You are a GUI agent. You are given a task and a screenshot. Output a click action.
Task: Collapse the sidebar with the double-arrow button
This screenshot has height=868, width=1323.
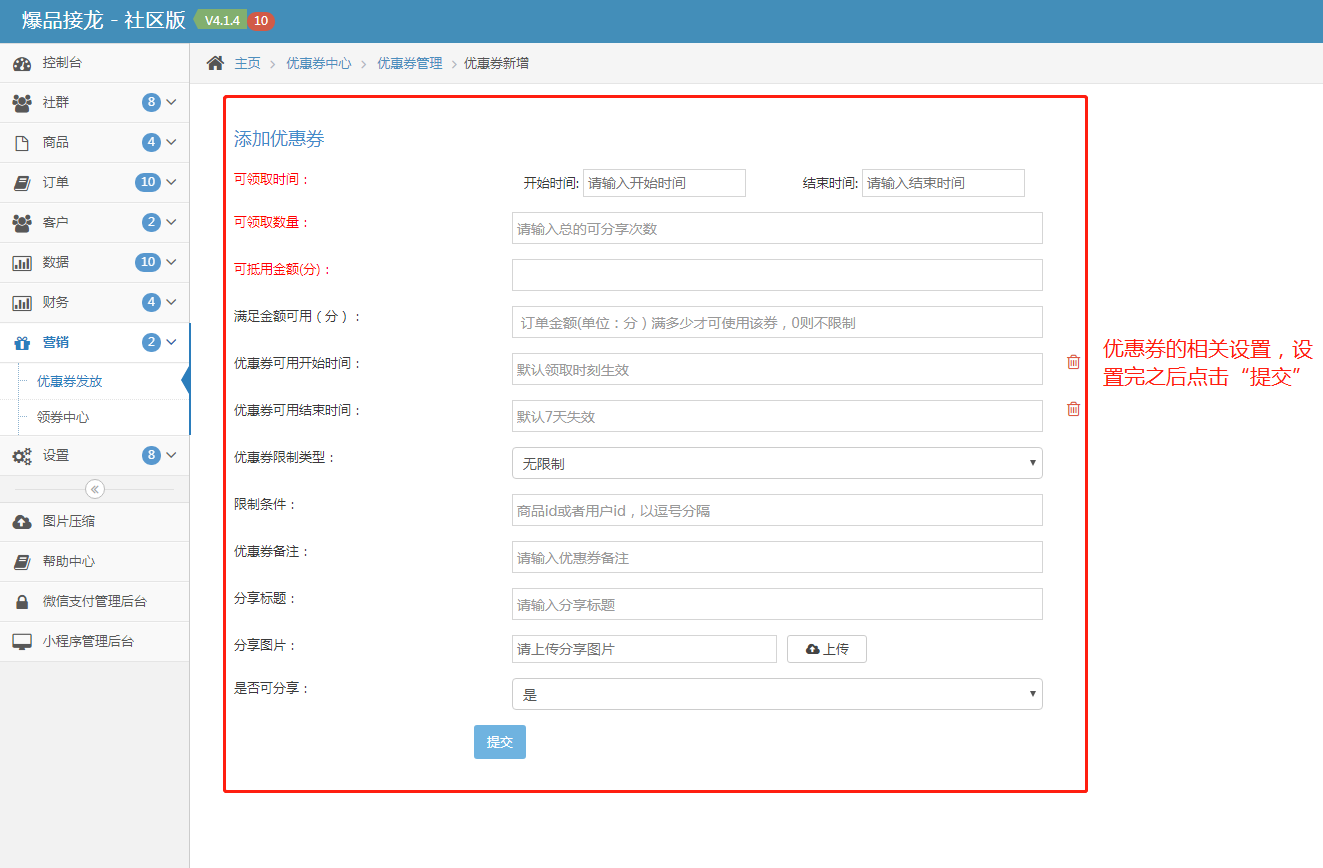point(95,489)
